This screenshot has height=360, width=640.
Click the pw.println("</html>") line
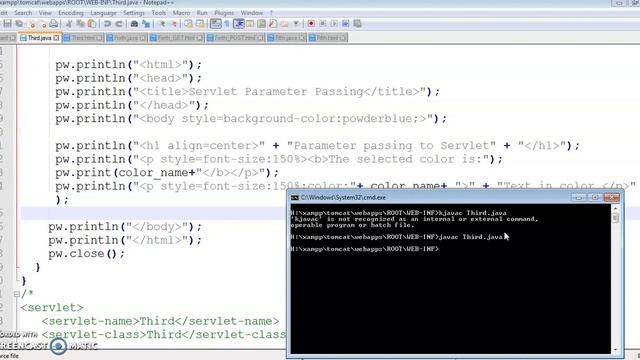tap(125, 240)
